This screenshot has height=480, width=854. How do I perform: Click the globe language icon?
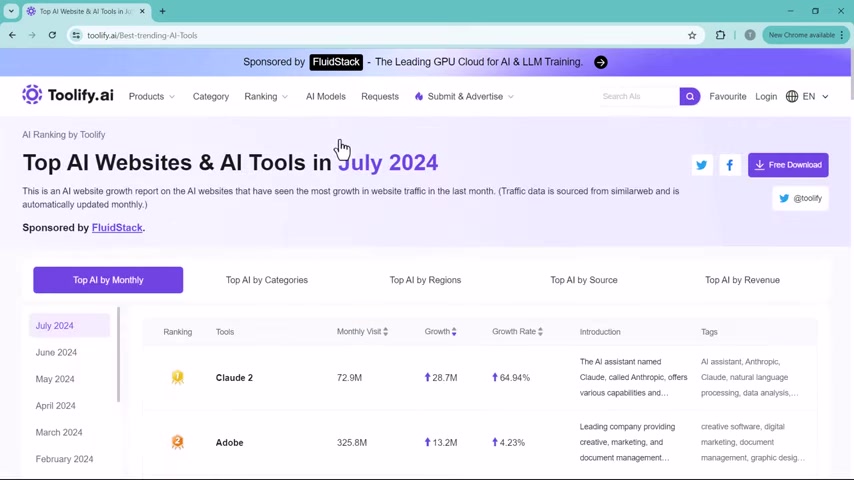click(792, 96)
